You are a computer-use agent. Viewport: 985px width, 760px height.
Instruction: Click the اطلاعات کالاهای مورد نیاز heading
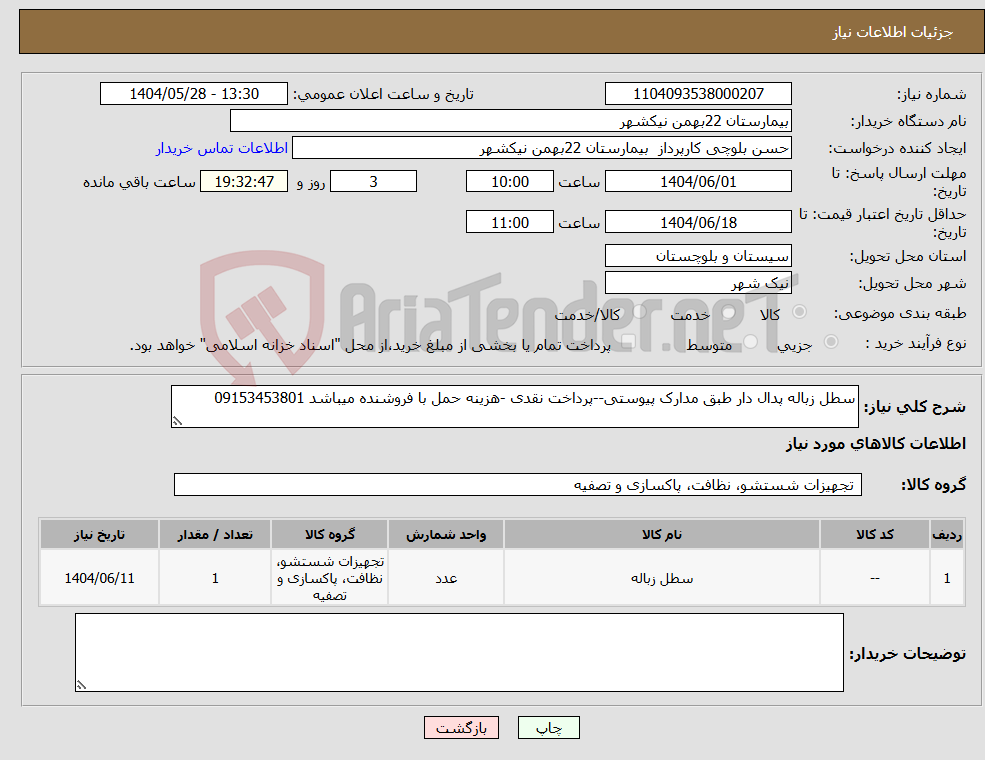point(876,444)
